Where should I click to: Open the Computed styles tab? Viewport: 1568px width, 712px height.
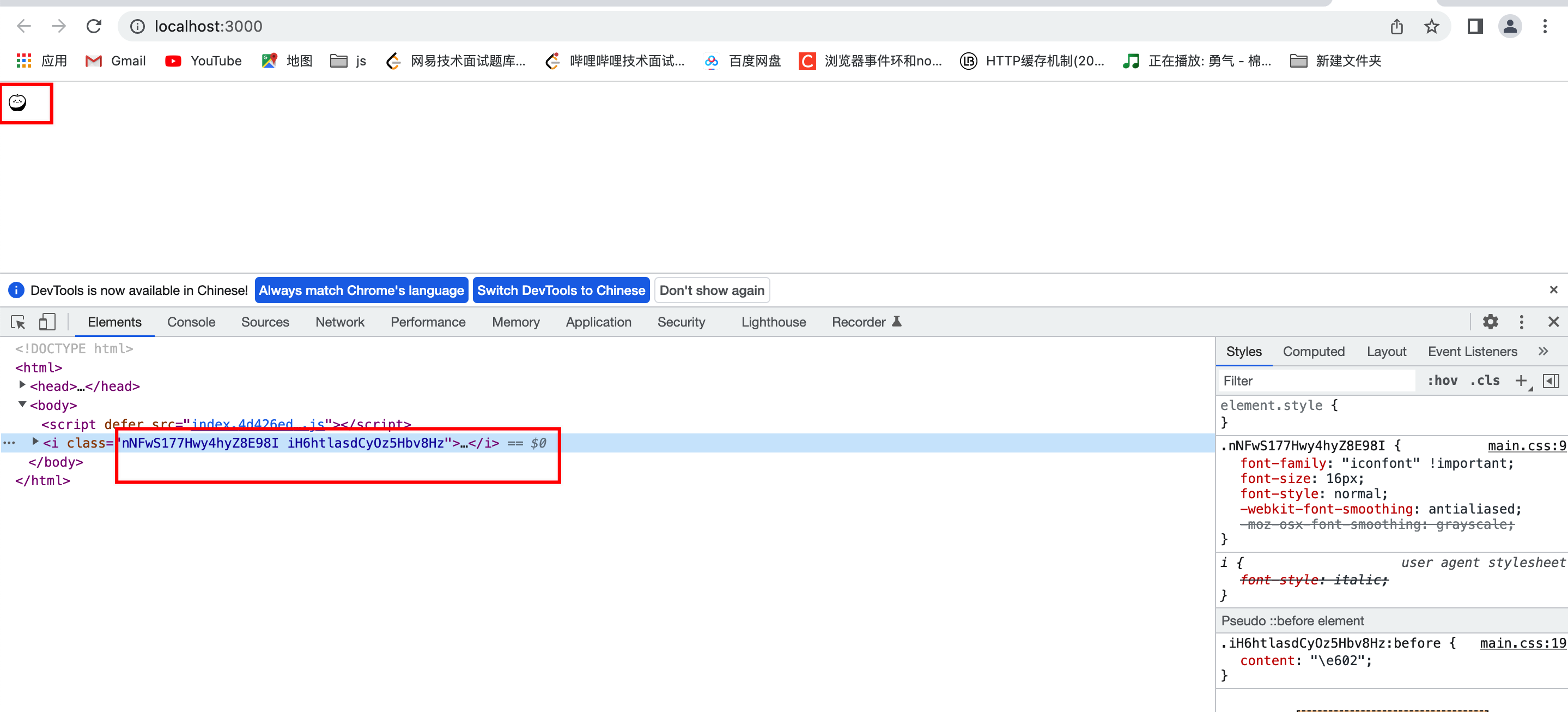[x=1313, y=352]
